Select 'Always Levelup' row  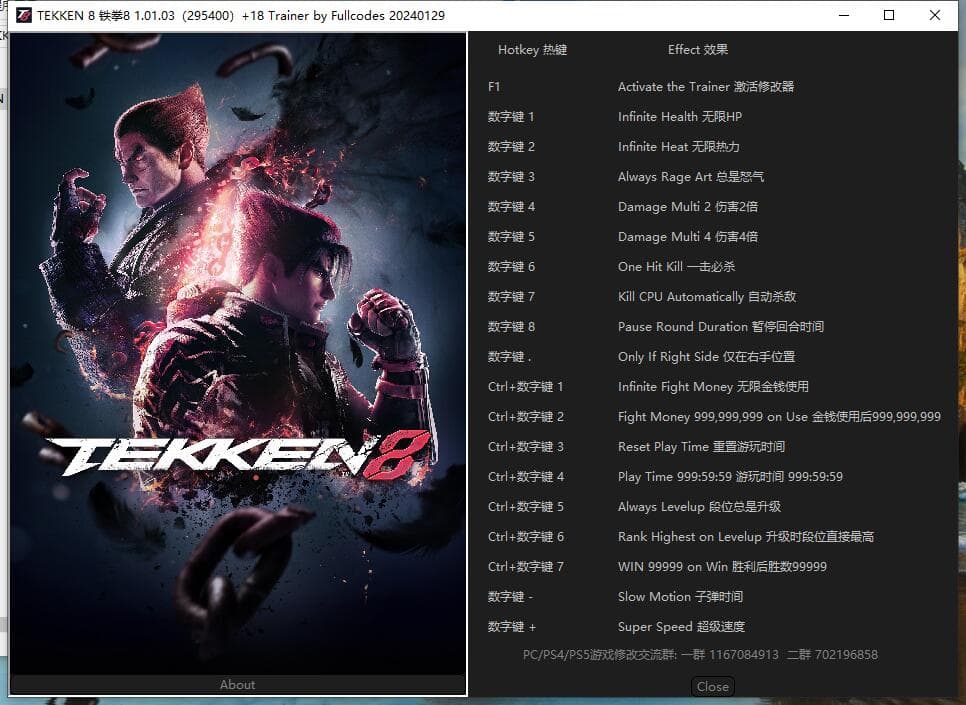(x=700, y=507)
